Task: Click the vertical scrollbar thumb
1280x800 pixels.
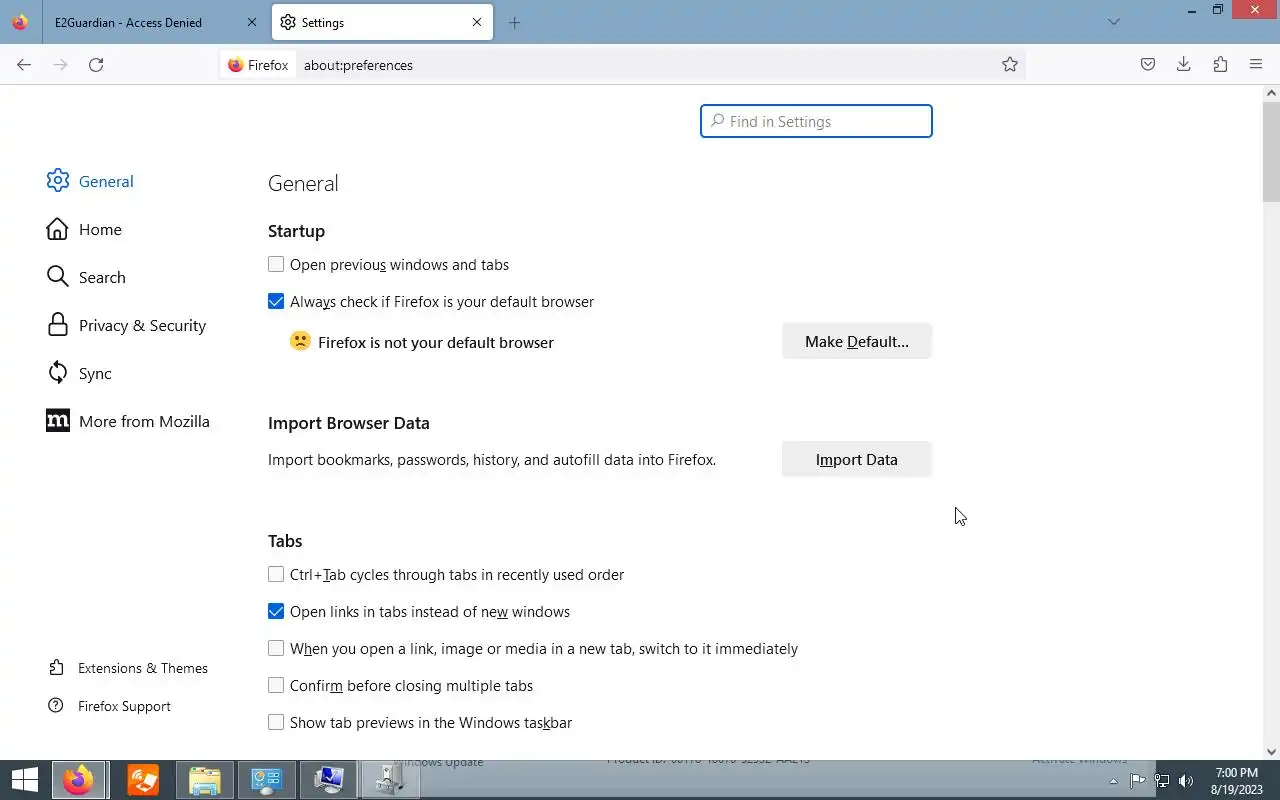Action: point(1272,150)
